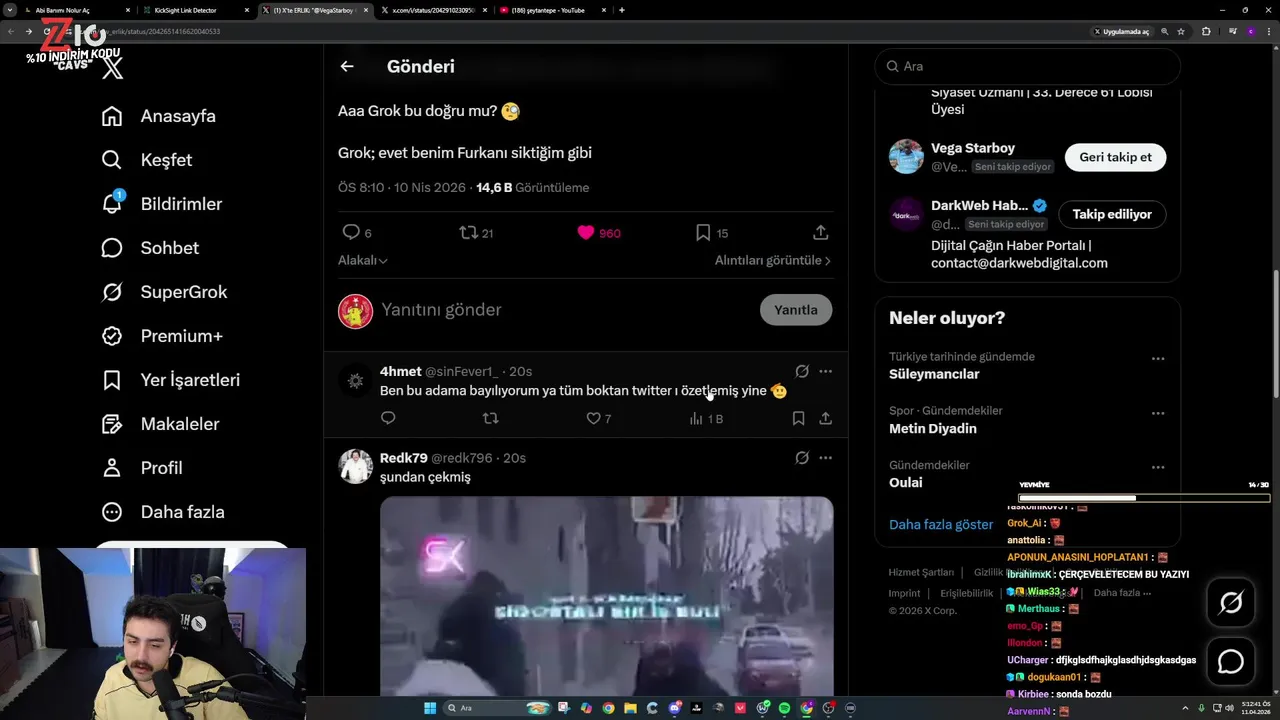
Task: Open the floating chat messages button
Action: [1230, 662]
